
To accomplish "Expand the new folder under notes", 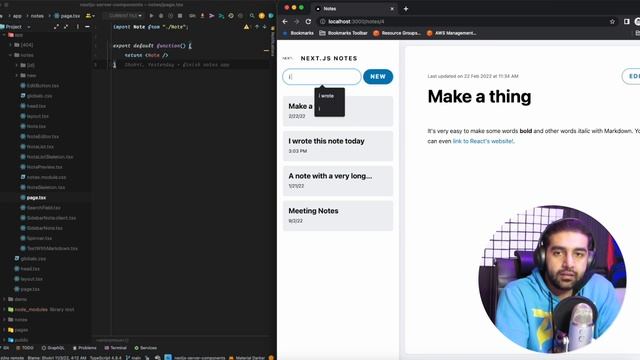I will click(17, 76).
